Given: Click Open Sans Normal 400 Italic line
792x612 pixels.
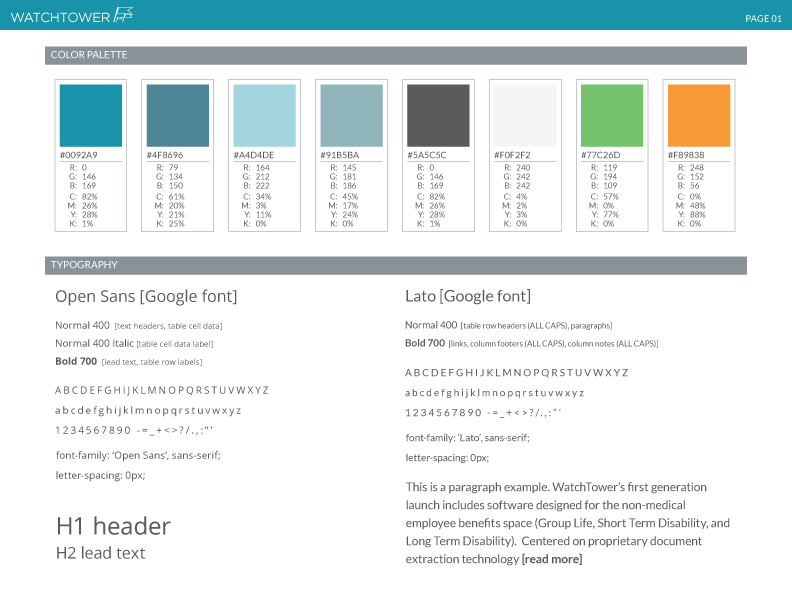Looking at the screenshot, I should [x=134, y=343].
